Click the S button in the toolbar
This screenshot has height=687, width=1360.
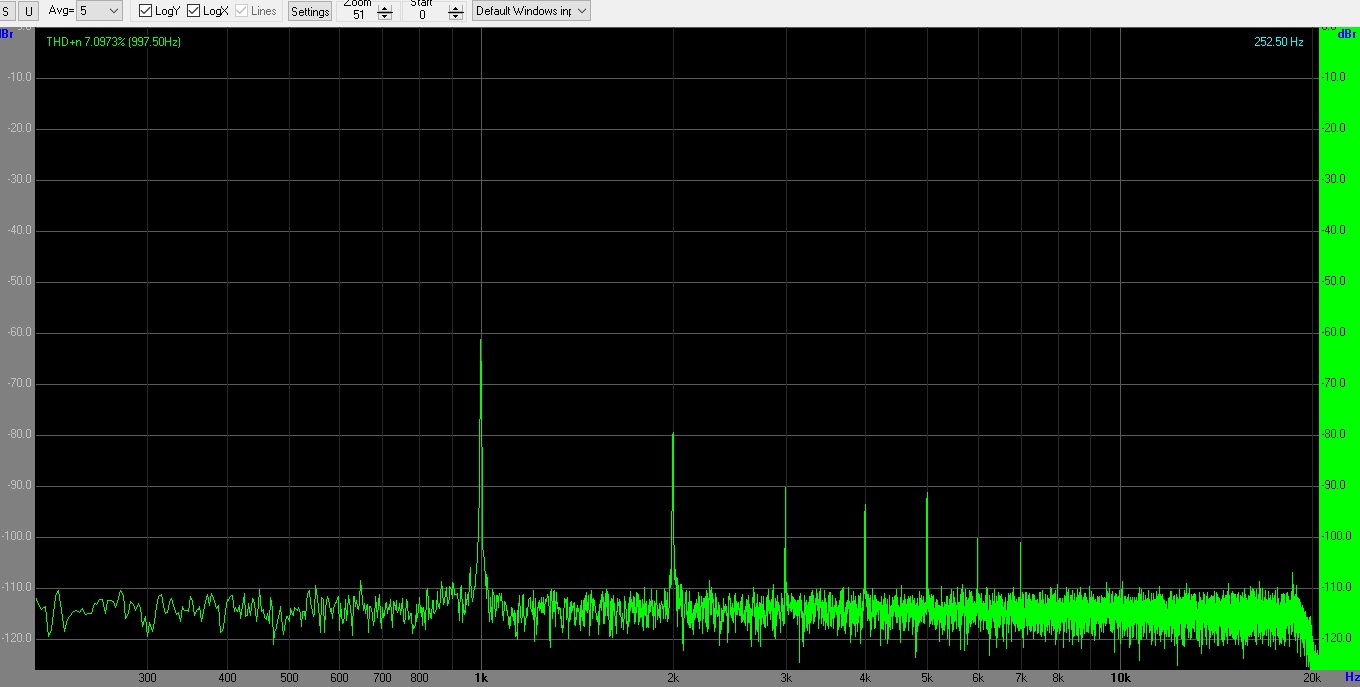[x=9, y=11]
